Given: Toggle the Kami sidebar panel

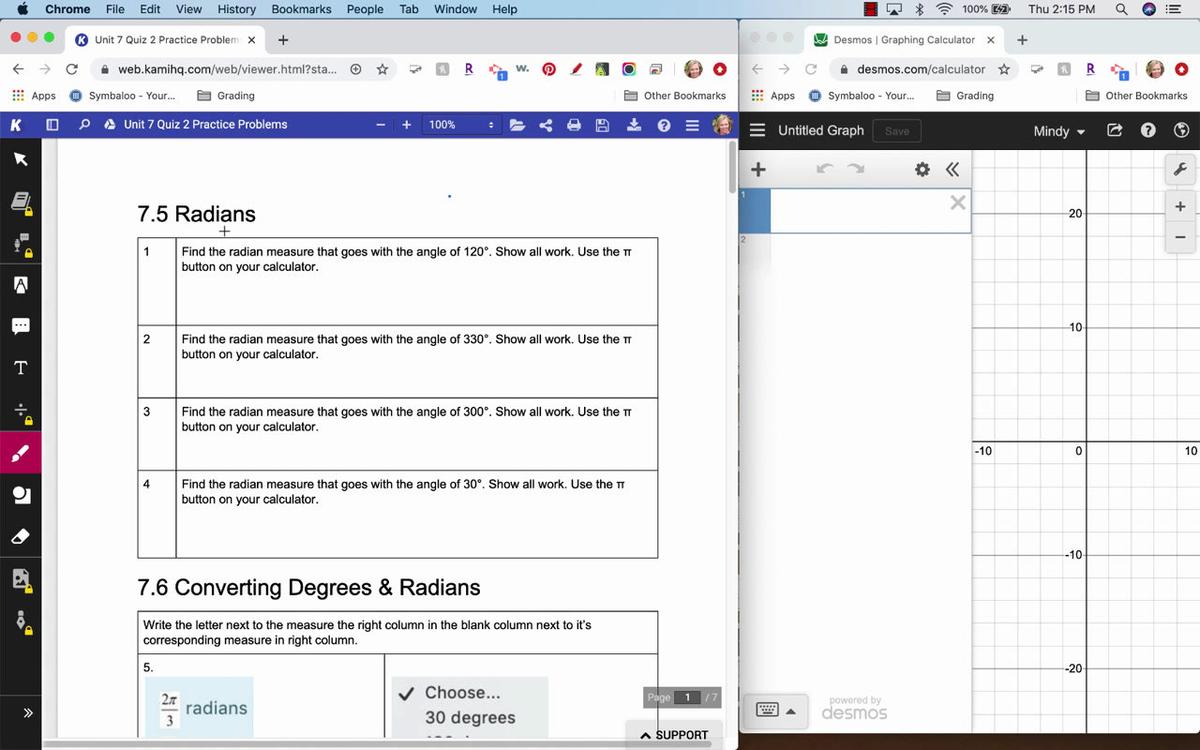Looking at the screenshot, I should [52, 125].
